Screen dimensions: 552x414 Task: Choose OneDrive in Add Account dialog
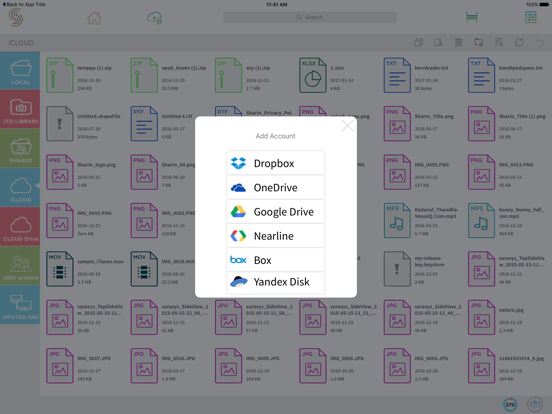pyautogui.click(x=275, y=187)
